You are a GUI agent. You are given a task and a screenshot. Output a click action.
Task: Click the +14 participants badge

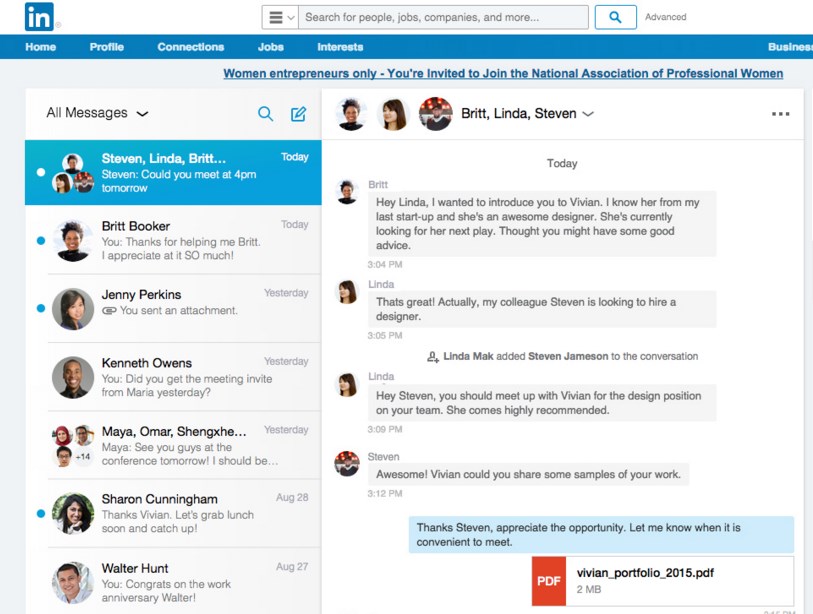(83, 457)
